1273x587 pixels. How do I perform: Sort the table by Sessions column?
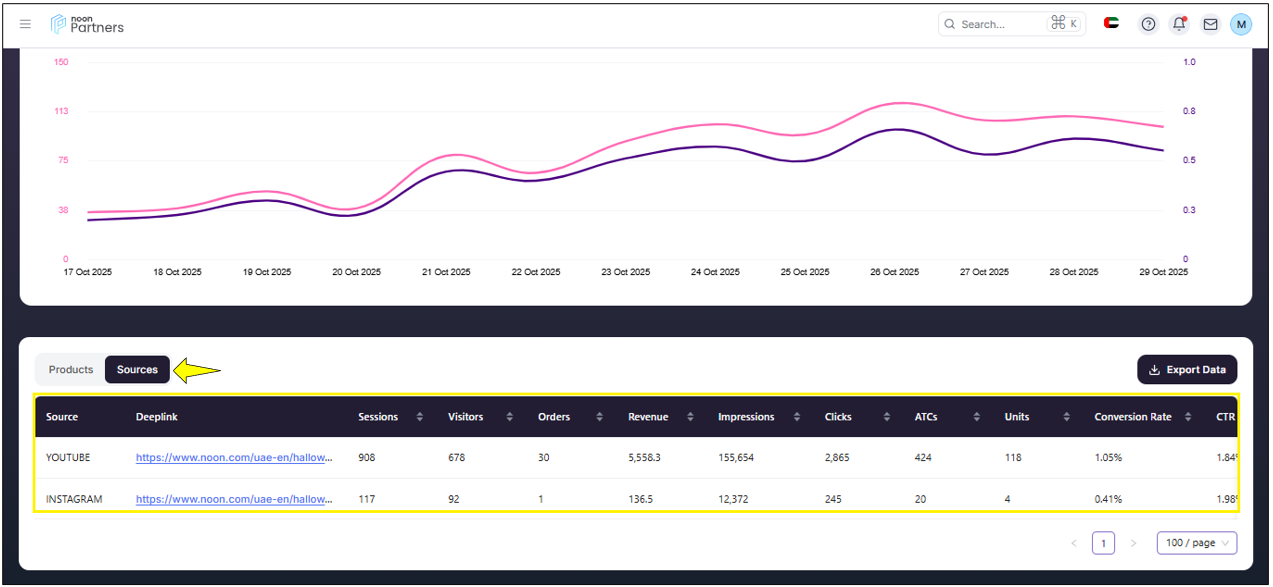click(x=419, y=417)
